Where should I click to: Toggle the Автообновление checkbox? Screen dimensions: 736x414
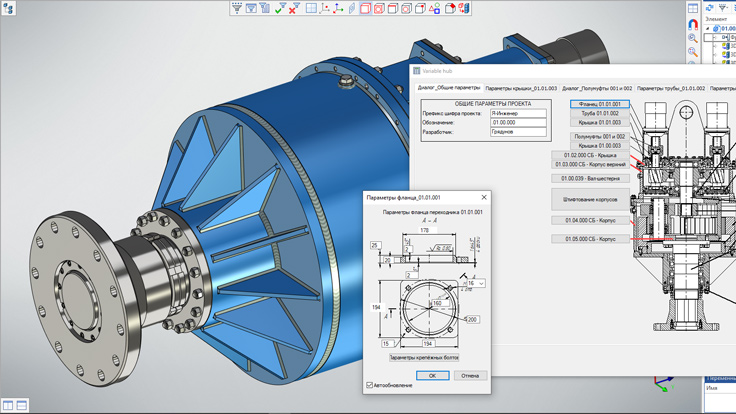[369, 385]
